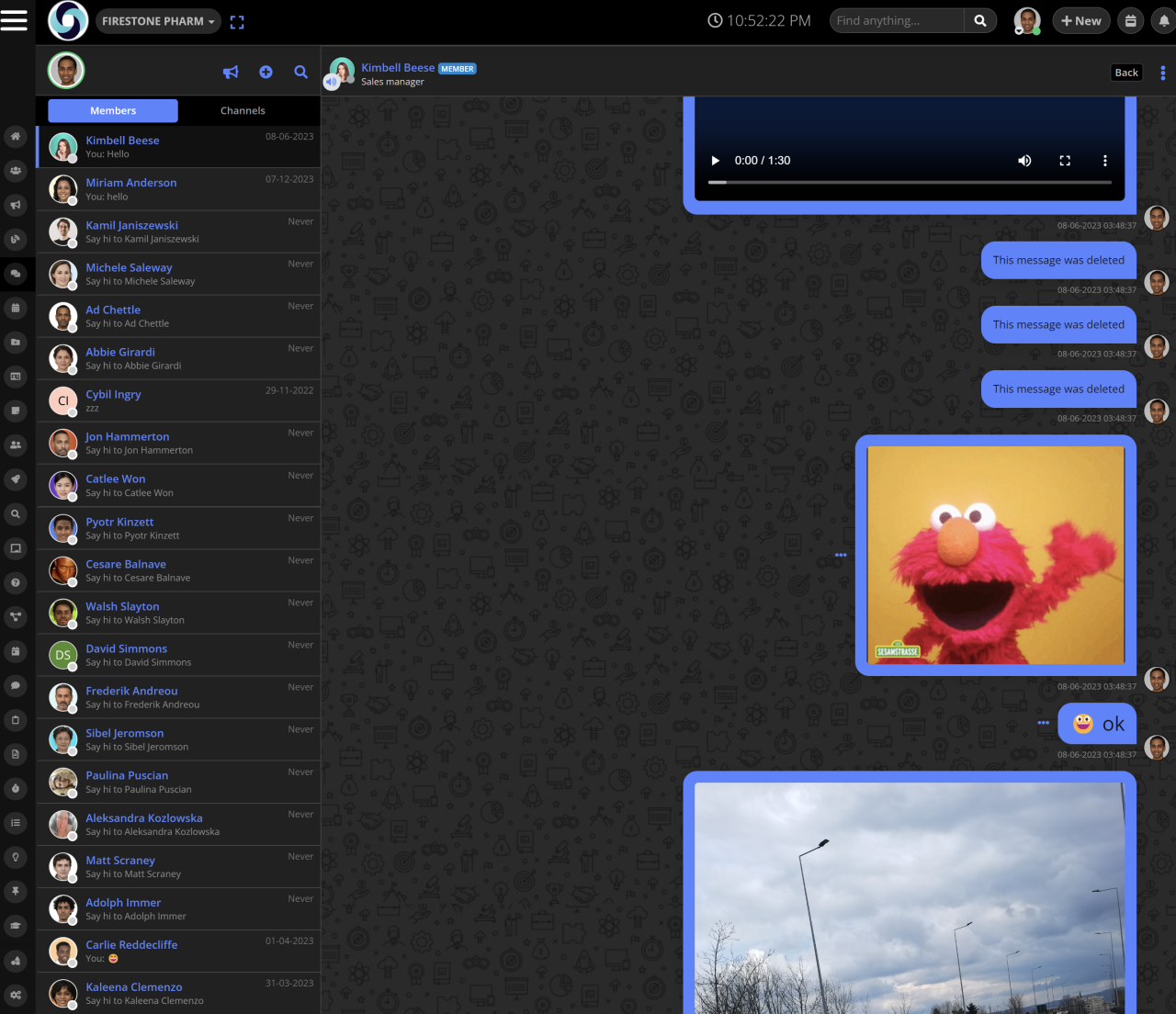Open the conversation three-dot menu
Image resolution: width=1176 pixels, height=1014 pixels.
[x=1162, y=73]
